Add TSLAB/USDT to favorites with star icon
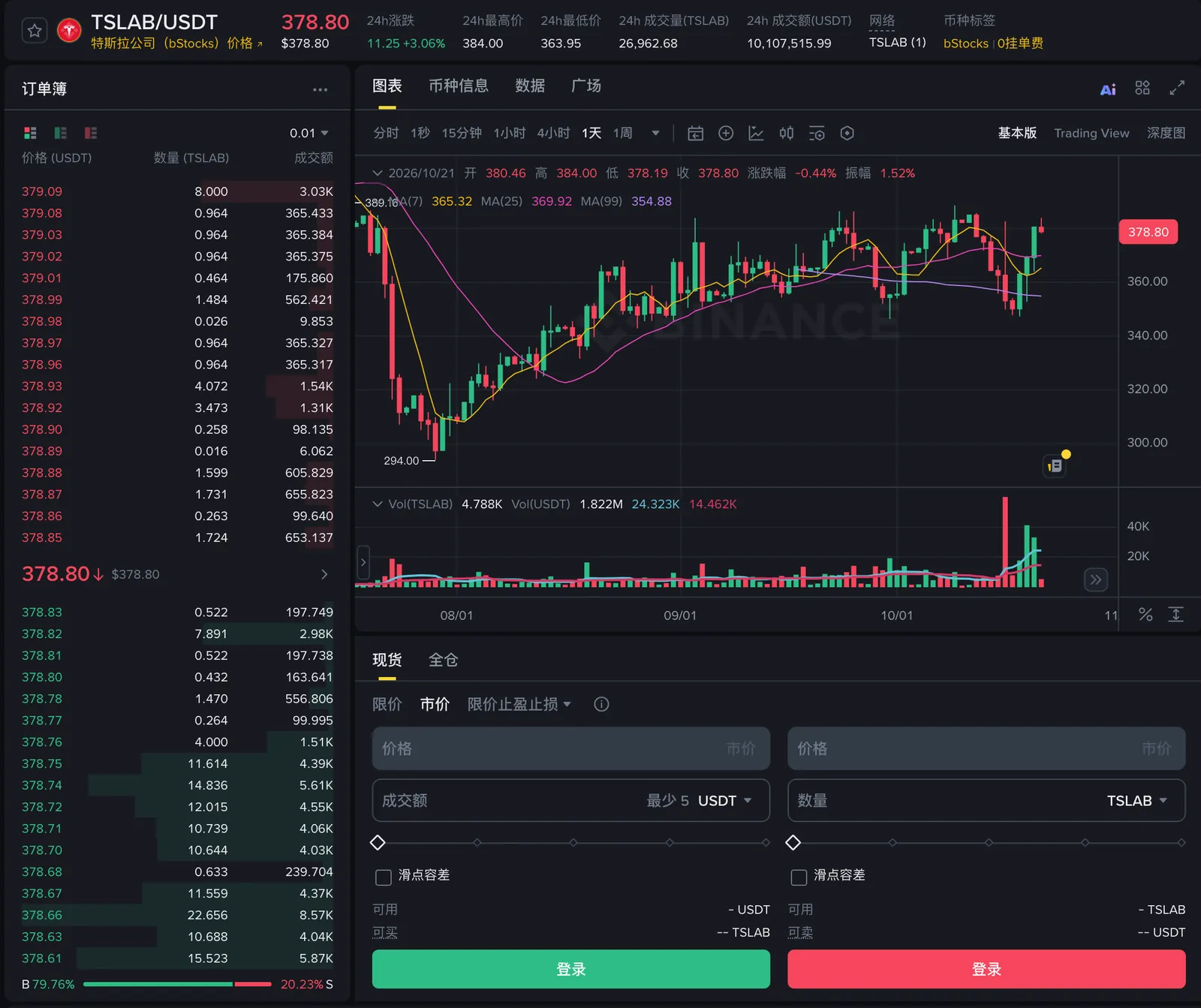This screenshot has height=1008, width=1201. pyautogui.click(x=35, y=31)
